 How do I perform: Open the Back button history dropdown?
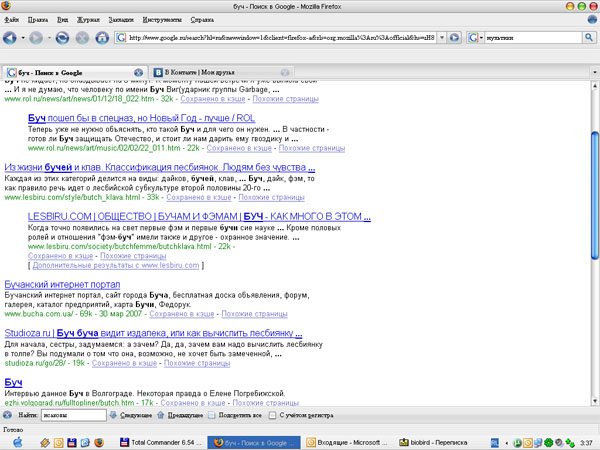[24, 38]
